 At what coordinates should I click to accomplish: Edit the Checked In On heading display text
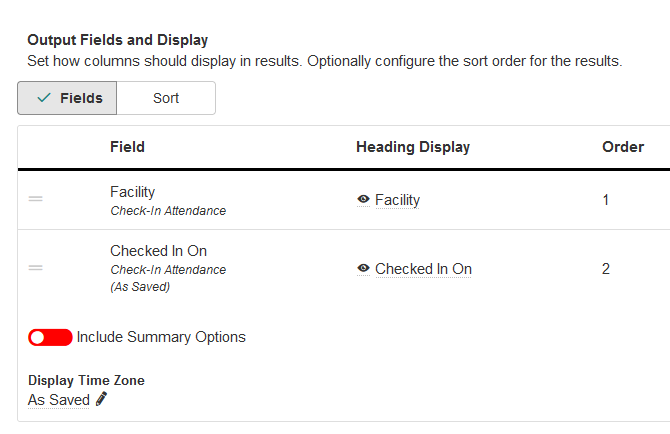point(423,269)
